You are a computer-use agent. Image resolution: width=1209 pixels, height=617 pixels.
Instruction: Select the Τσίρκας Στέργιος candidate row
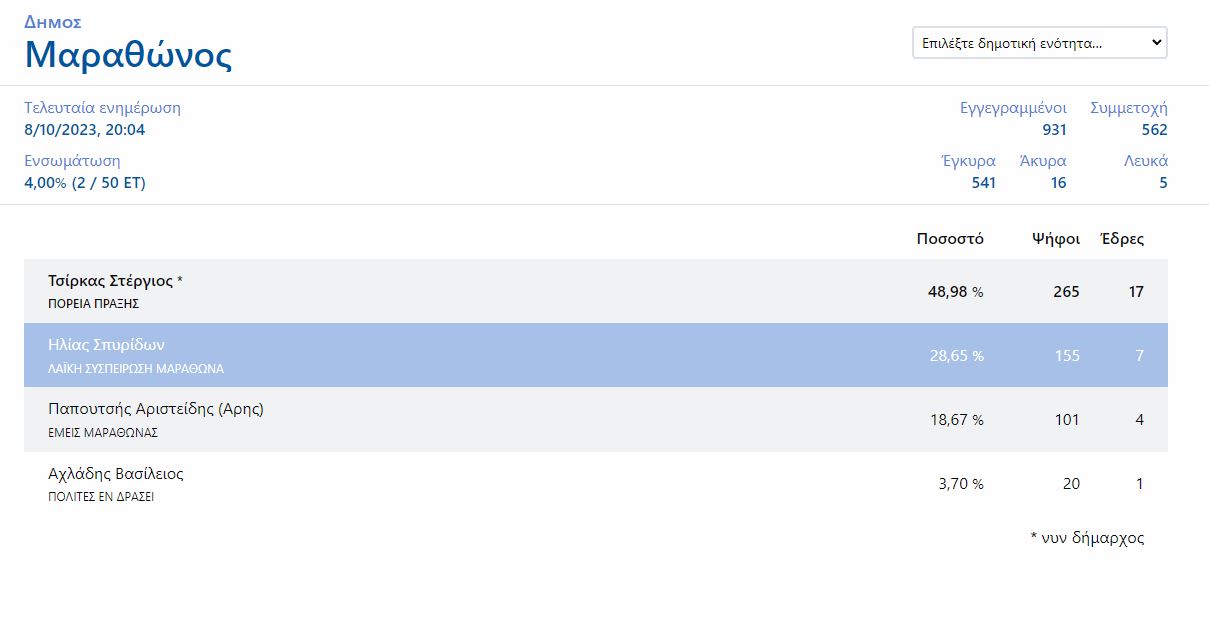(x=595, y=291)
